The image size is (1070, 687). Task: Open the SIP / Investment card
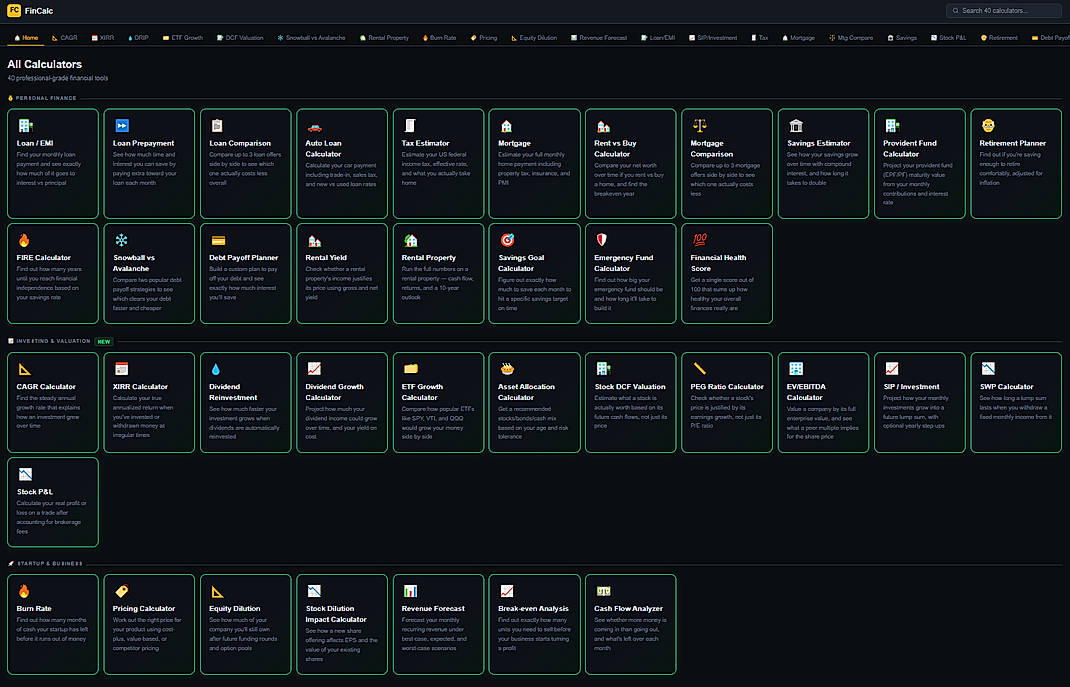[919, 403]
